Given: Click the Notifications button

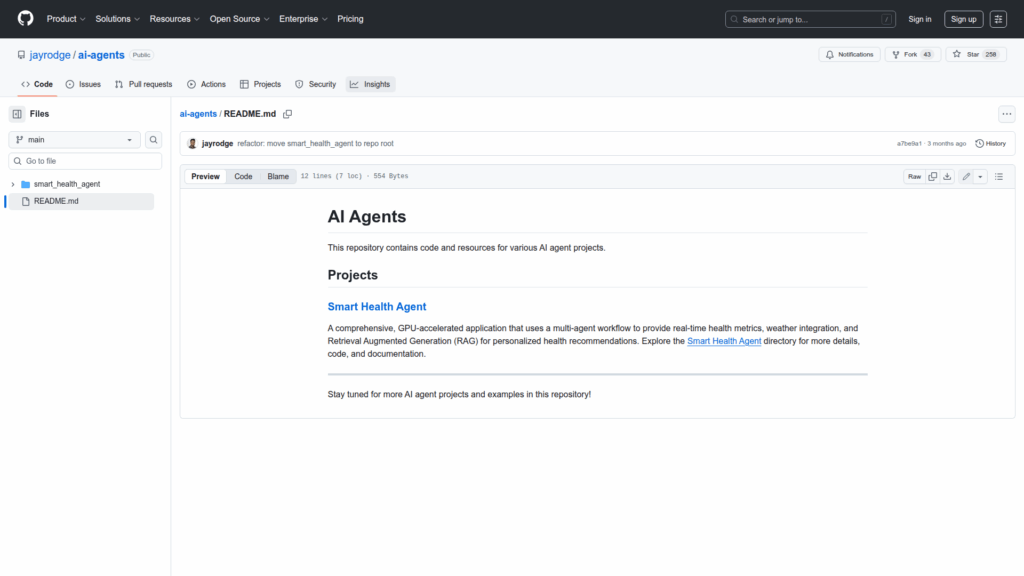Looking at the screenshot, I should [849, 54].
